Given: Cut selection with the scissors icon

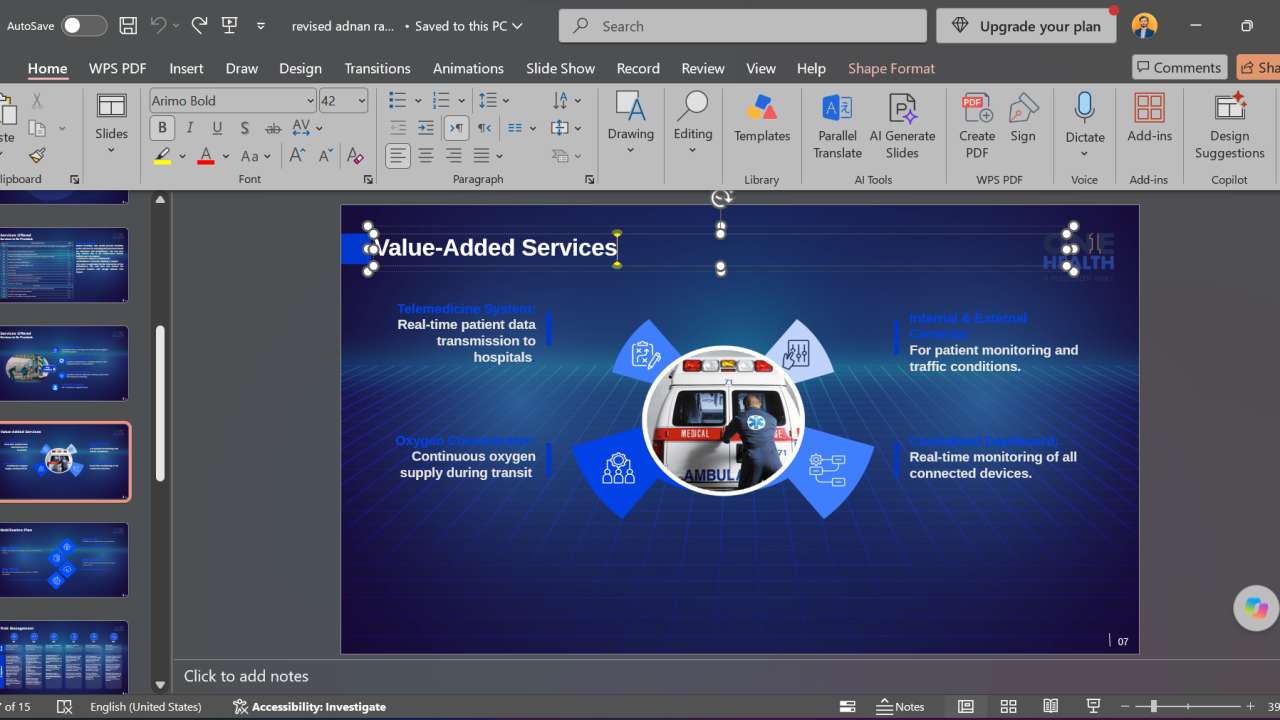Looking at the screenshot, I should coord(37,100).
